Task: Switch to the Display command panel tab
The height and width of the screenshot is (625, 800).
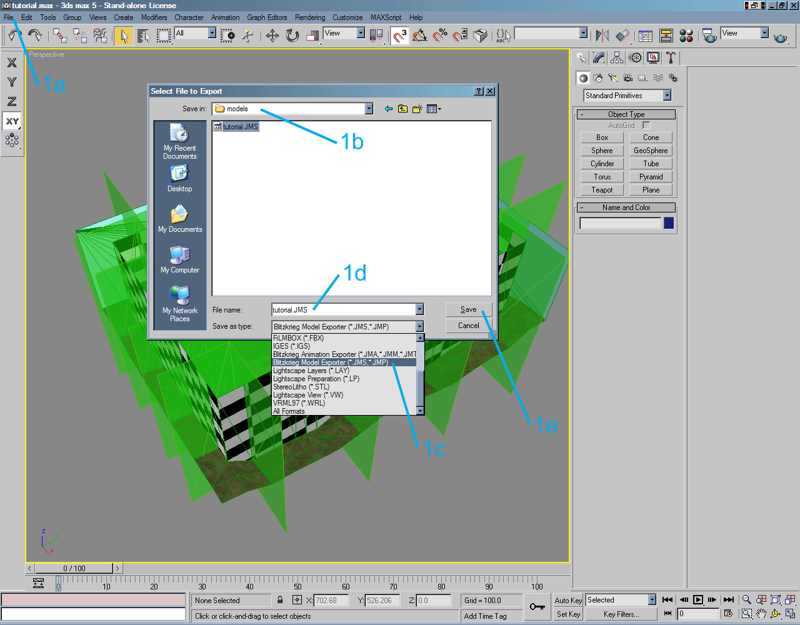Action: 654,58
